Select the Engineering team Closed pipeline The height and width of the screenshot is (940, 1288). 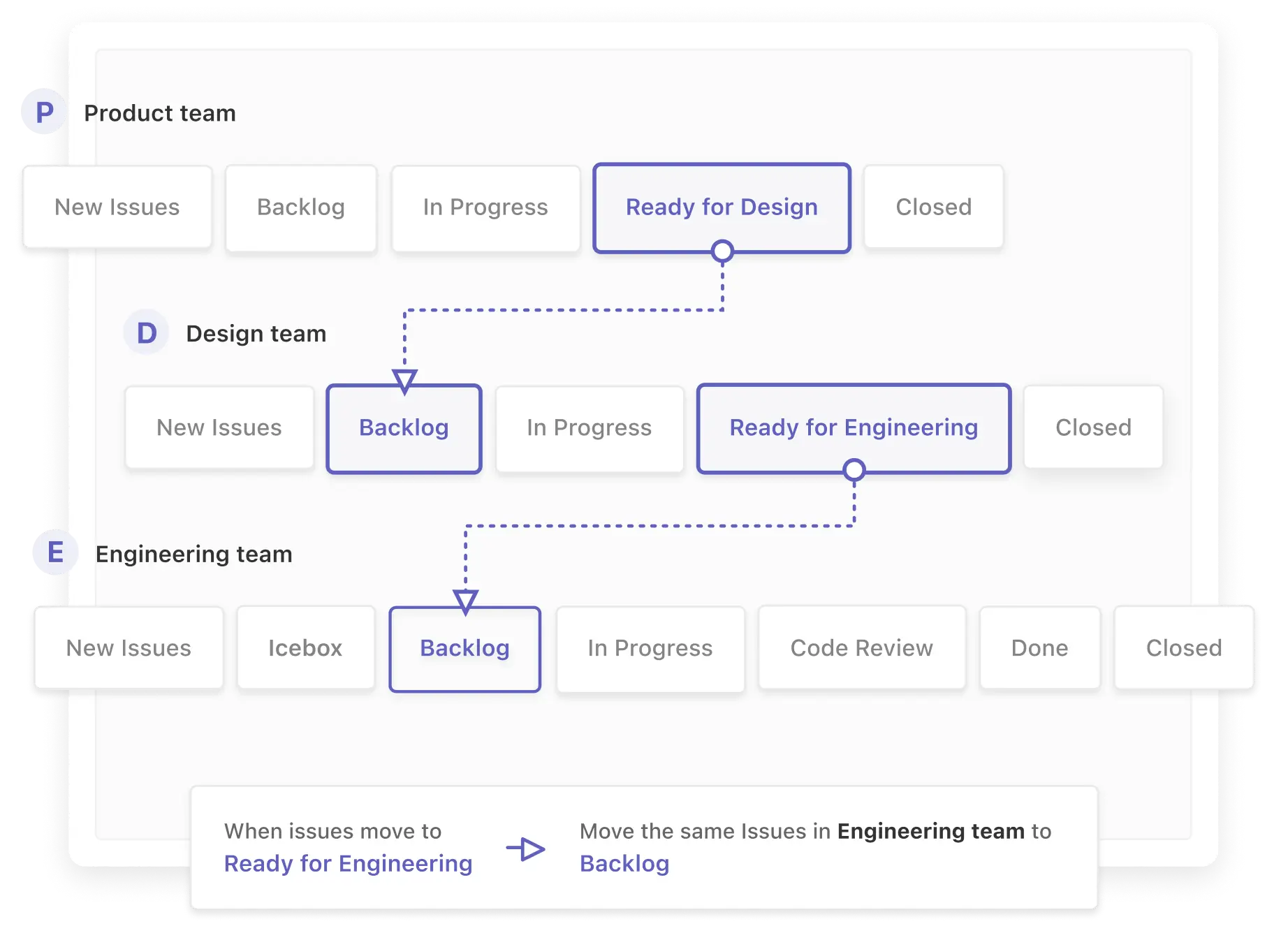1184,648
